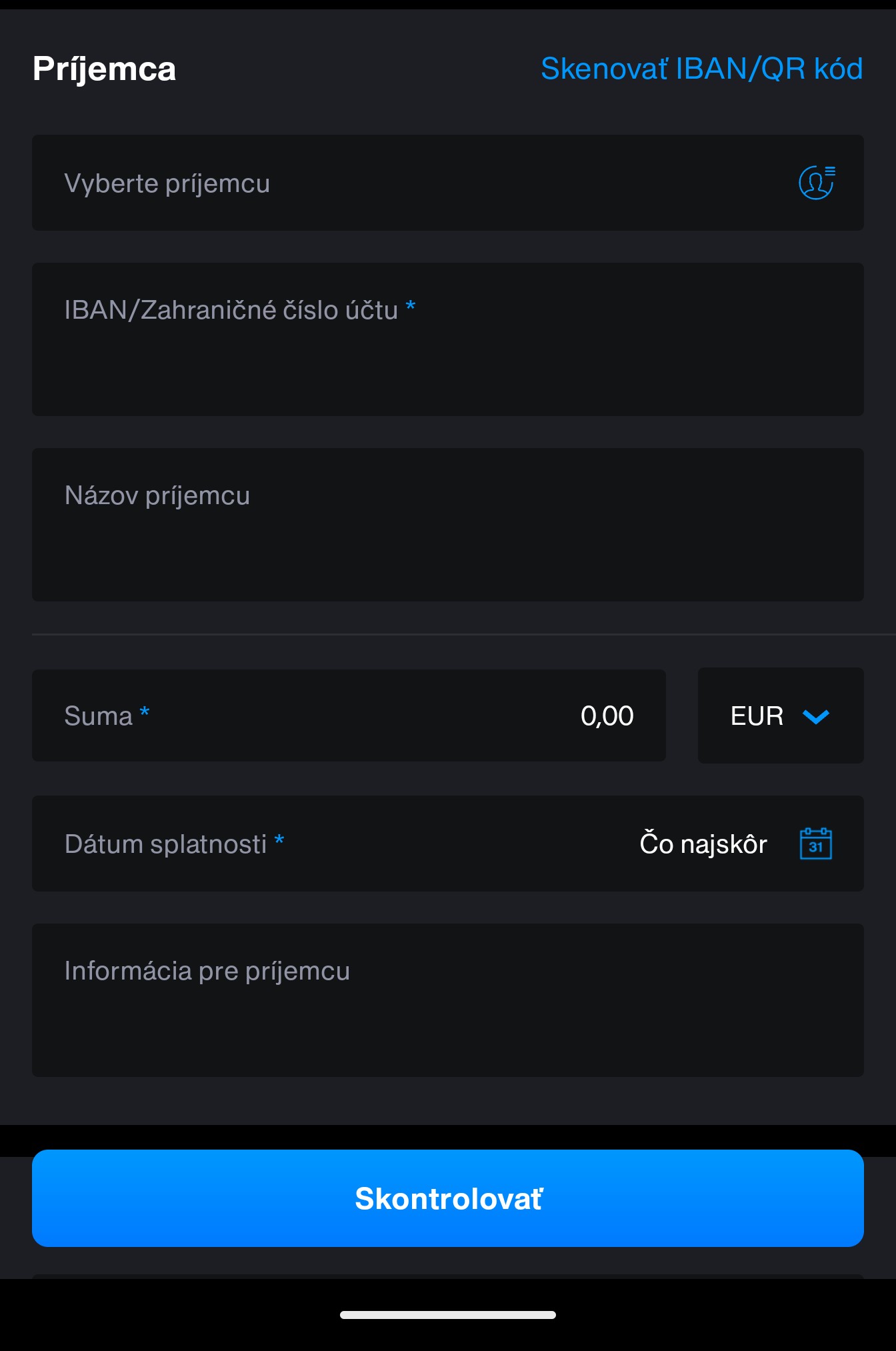
Task: Click the divider line above Suma
Action: click(448, 634)
